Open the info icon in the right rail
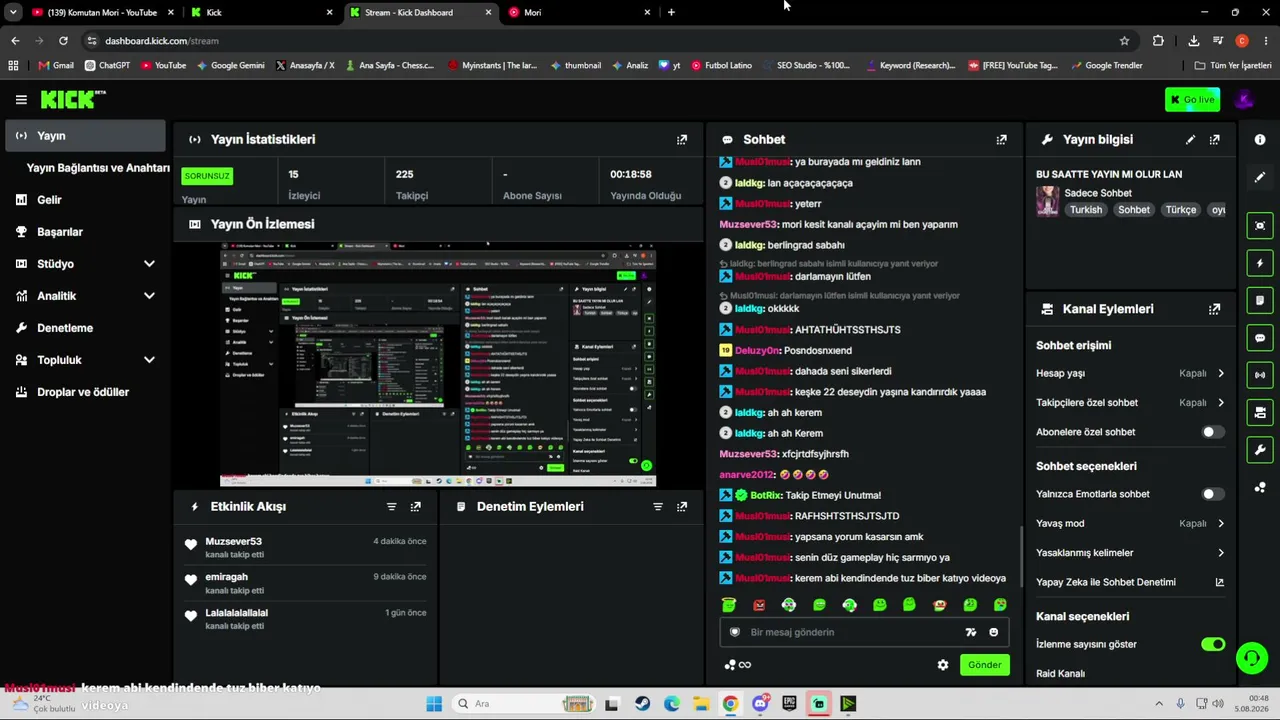Image resolution: width=1280 pixels, height=720 pixels. pyautogui.click(x=1260, y=140)
